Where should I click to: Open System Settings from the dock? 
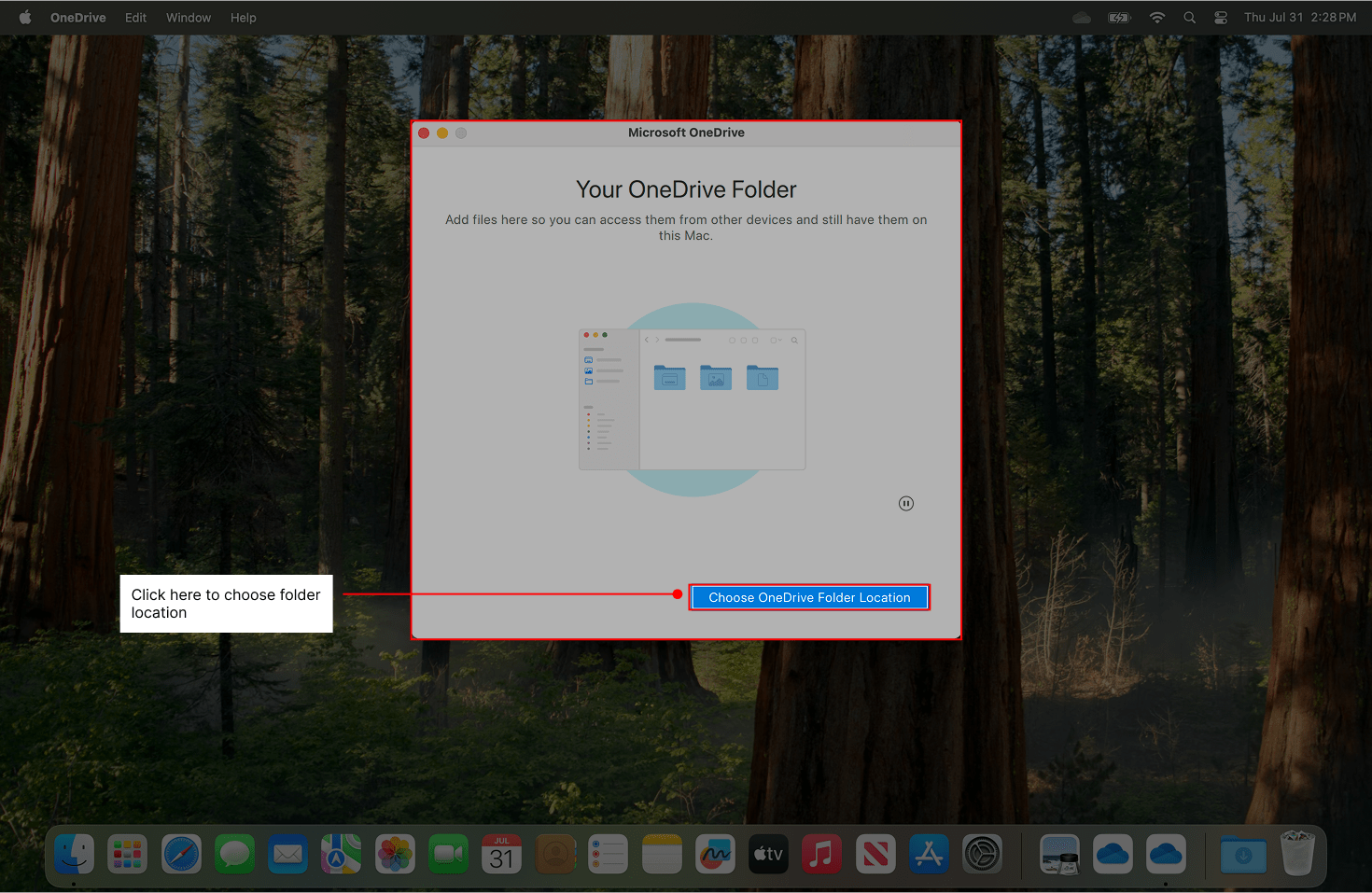982,854
